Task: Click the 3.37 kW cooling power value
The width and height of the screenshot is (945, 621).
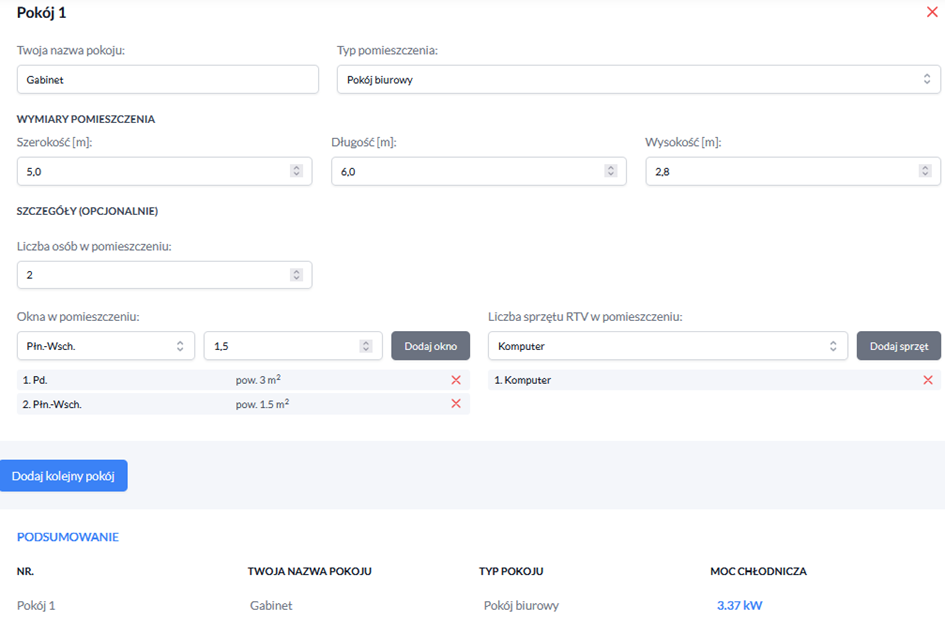Action: [x=739, y=605]
